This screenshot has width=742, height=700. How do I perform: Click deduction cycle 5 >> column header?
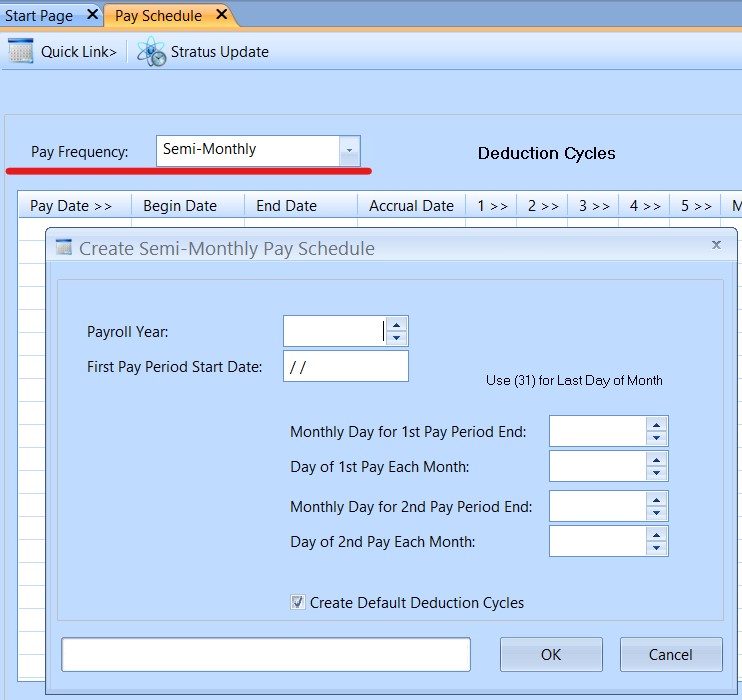click(x=696, y=206)
